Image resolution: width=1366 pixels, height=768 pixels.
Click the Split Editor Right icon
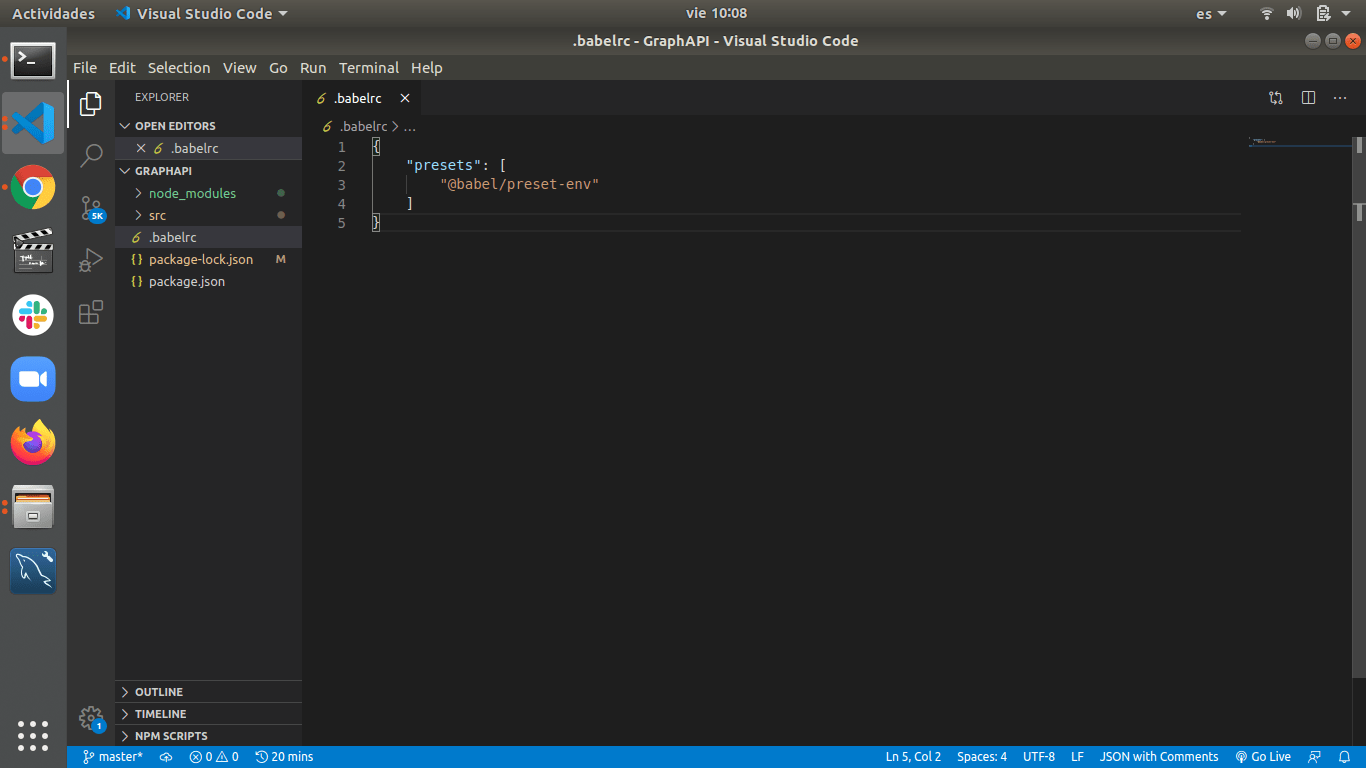tap(1308, 98)
